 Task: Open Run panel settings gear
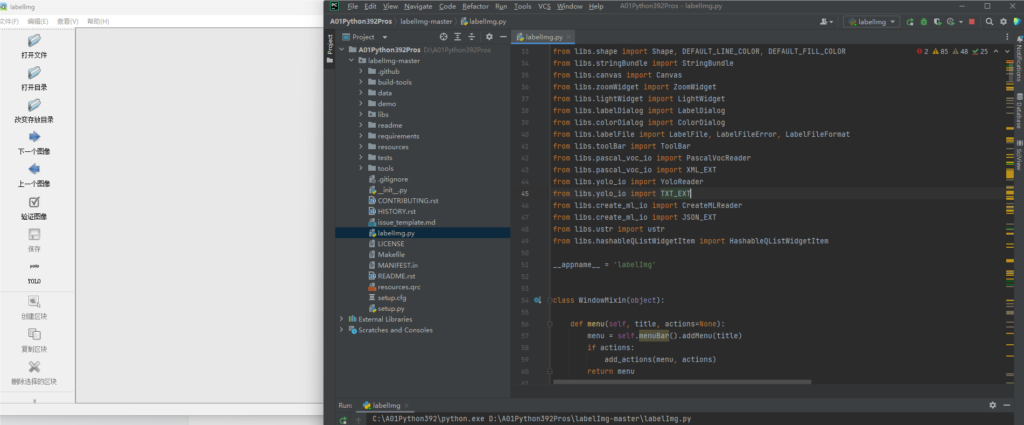click(x=993, y=405)
